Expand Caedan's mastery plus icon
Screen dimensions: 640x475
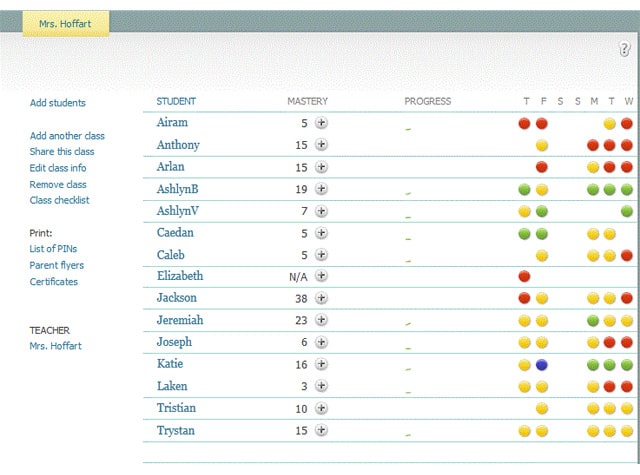pos(322,233)
